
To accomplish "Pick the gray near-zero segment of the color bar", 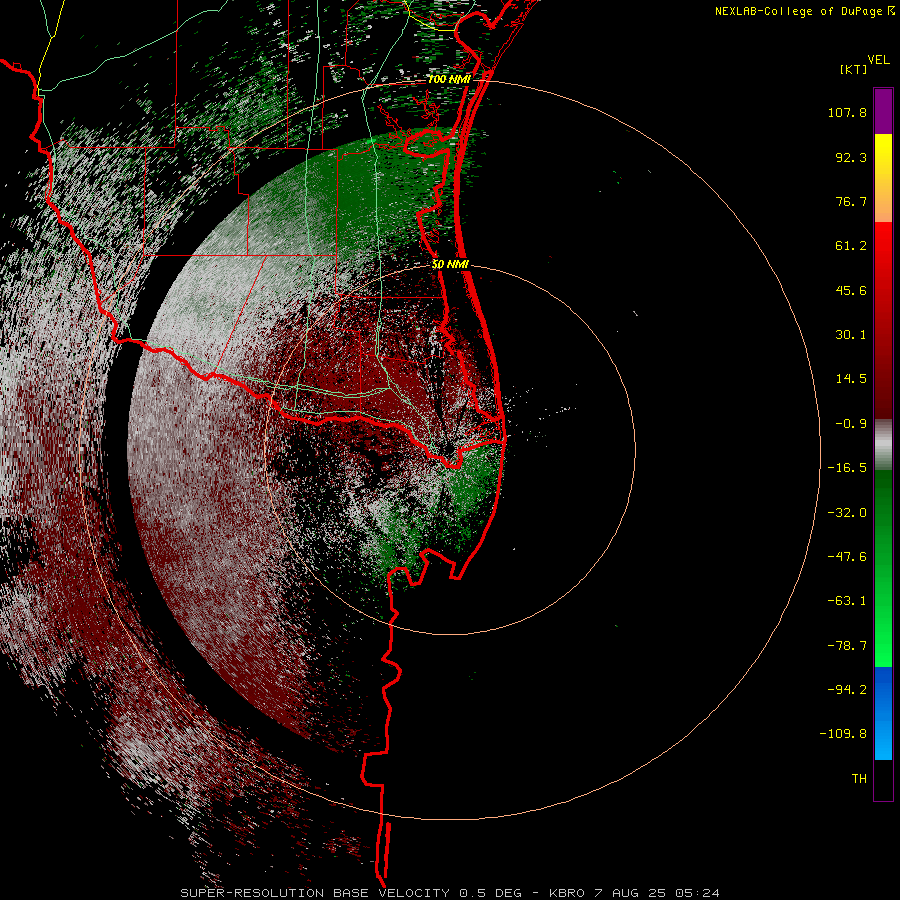I will (883, 444).
